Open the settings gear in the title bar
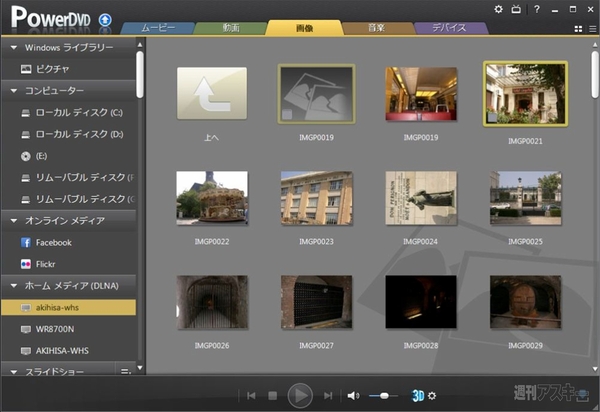The height and width of the screenshot is (412, 600). (x=498, y=9)
